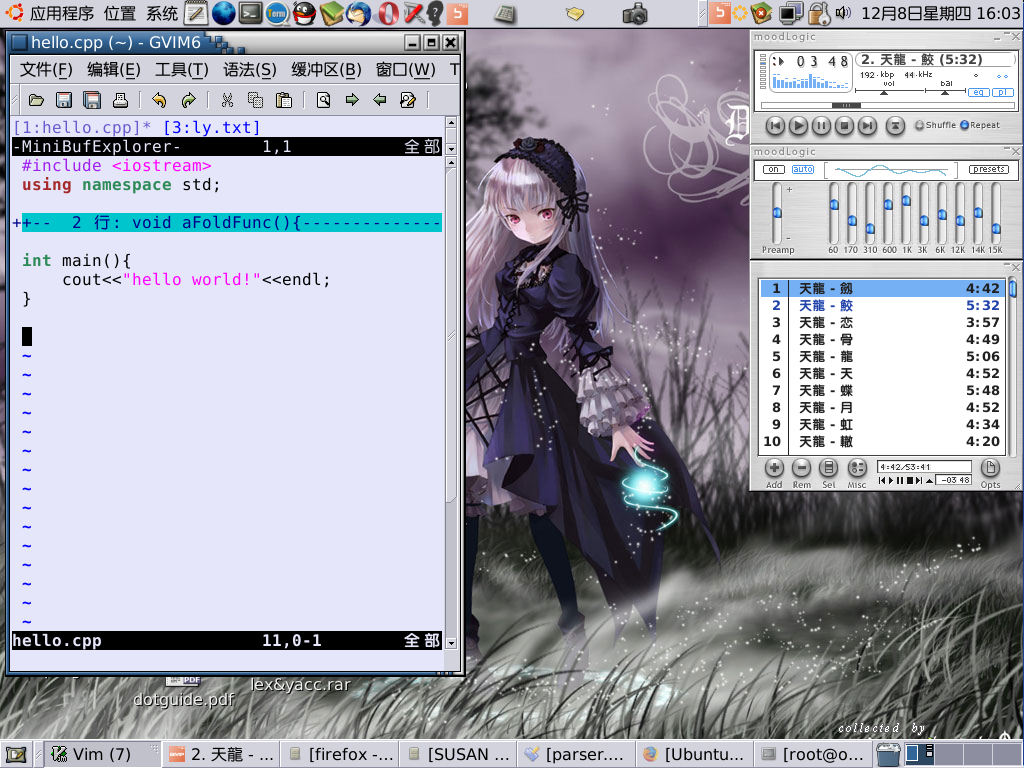The height and width of the screenshot is (768, 1024).
Task: Toggle Repeat mode in moodLogic player
Action: (980, 125)
